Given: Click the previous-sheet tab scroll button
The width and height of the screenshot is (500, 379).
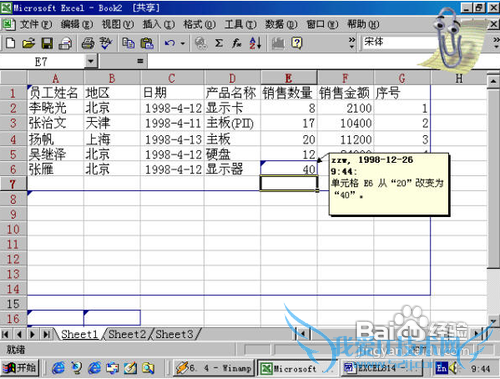Looking at the screenshot, I should click(x=19, y=334).
